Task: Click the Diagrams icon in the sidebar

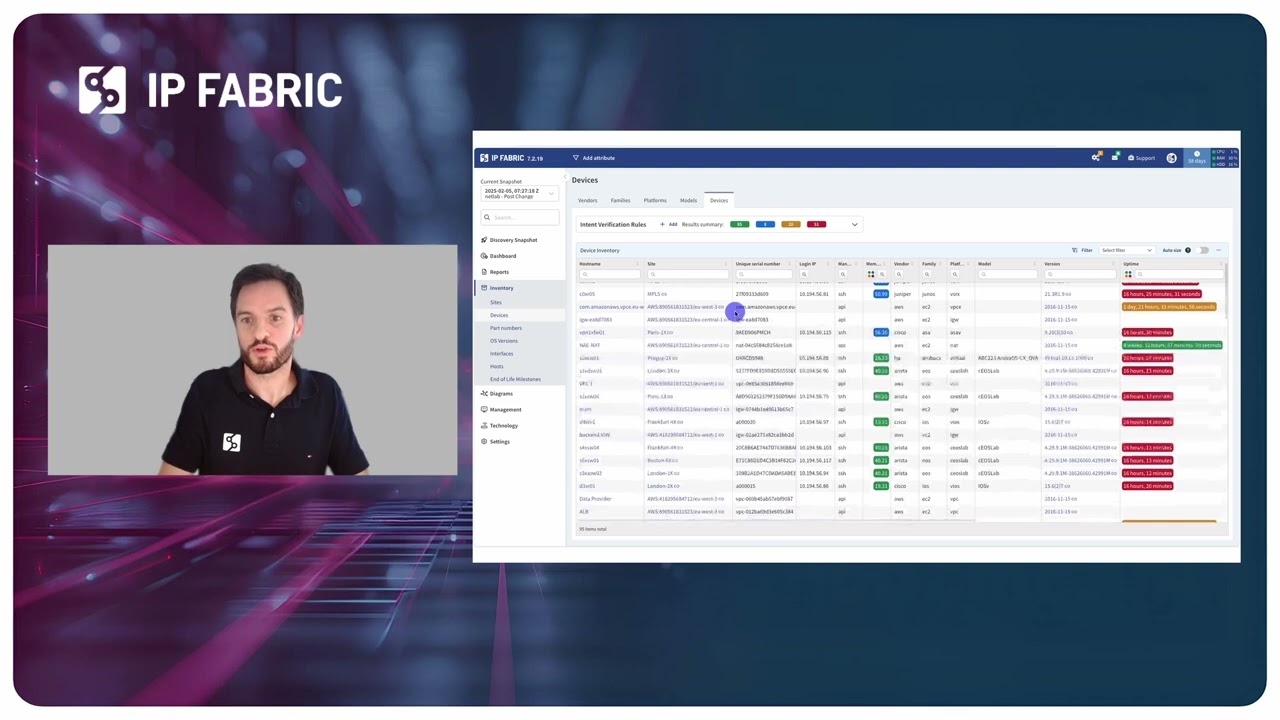Action: point(484,394)
